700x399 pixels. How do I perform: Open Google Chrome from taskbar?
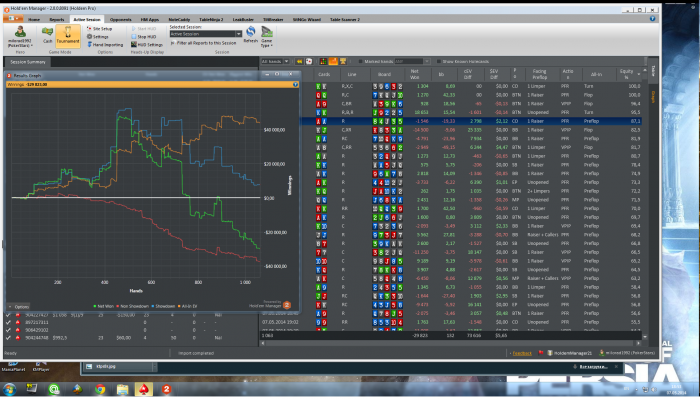coord(100,389)
